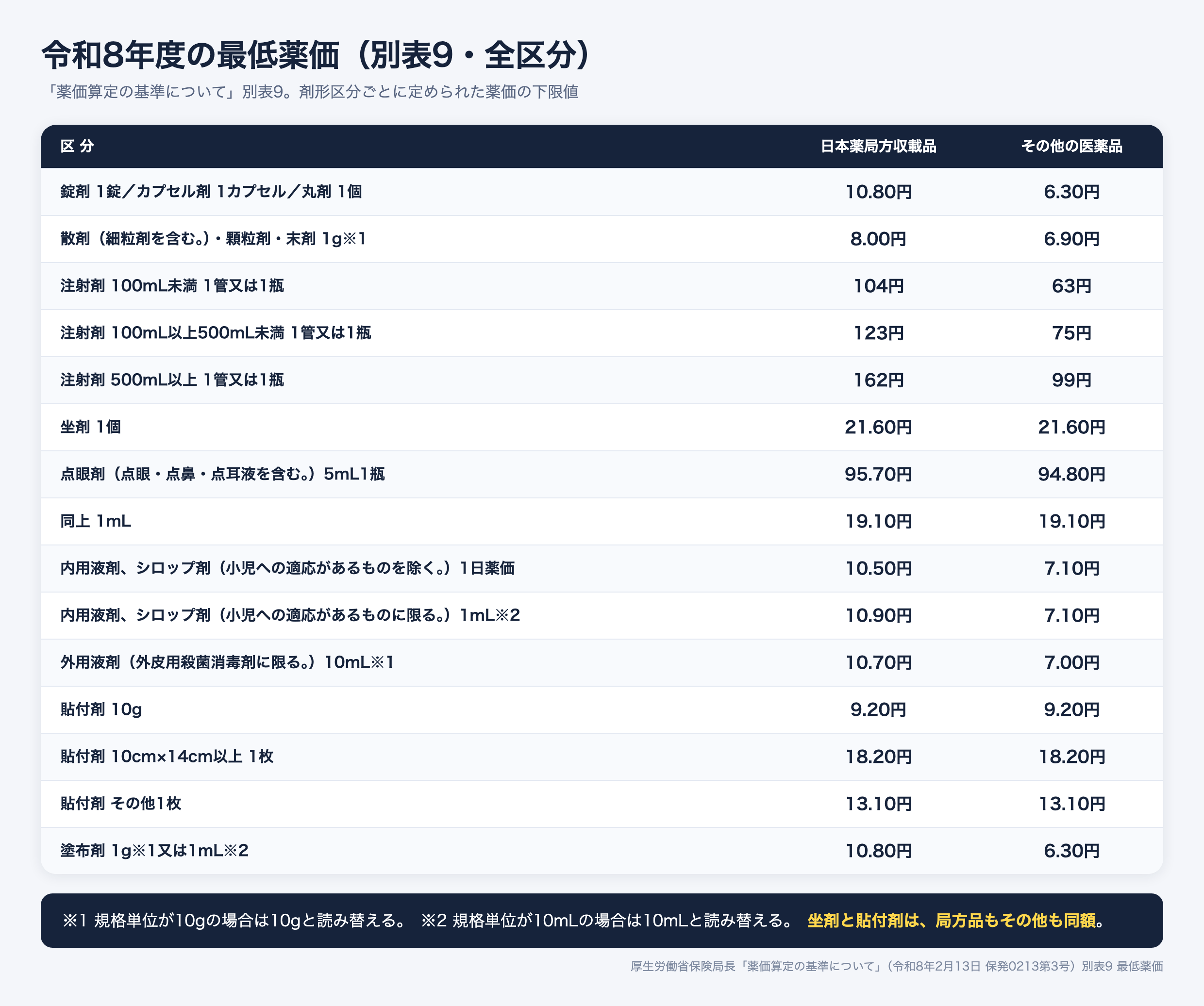Click the 94.80円 value
1204x1006 pixels.
[1071, 474]
